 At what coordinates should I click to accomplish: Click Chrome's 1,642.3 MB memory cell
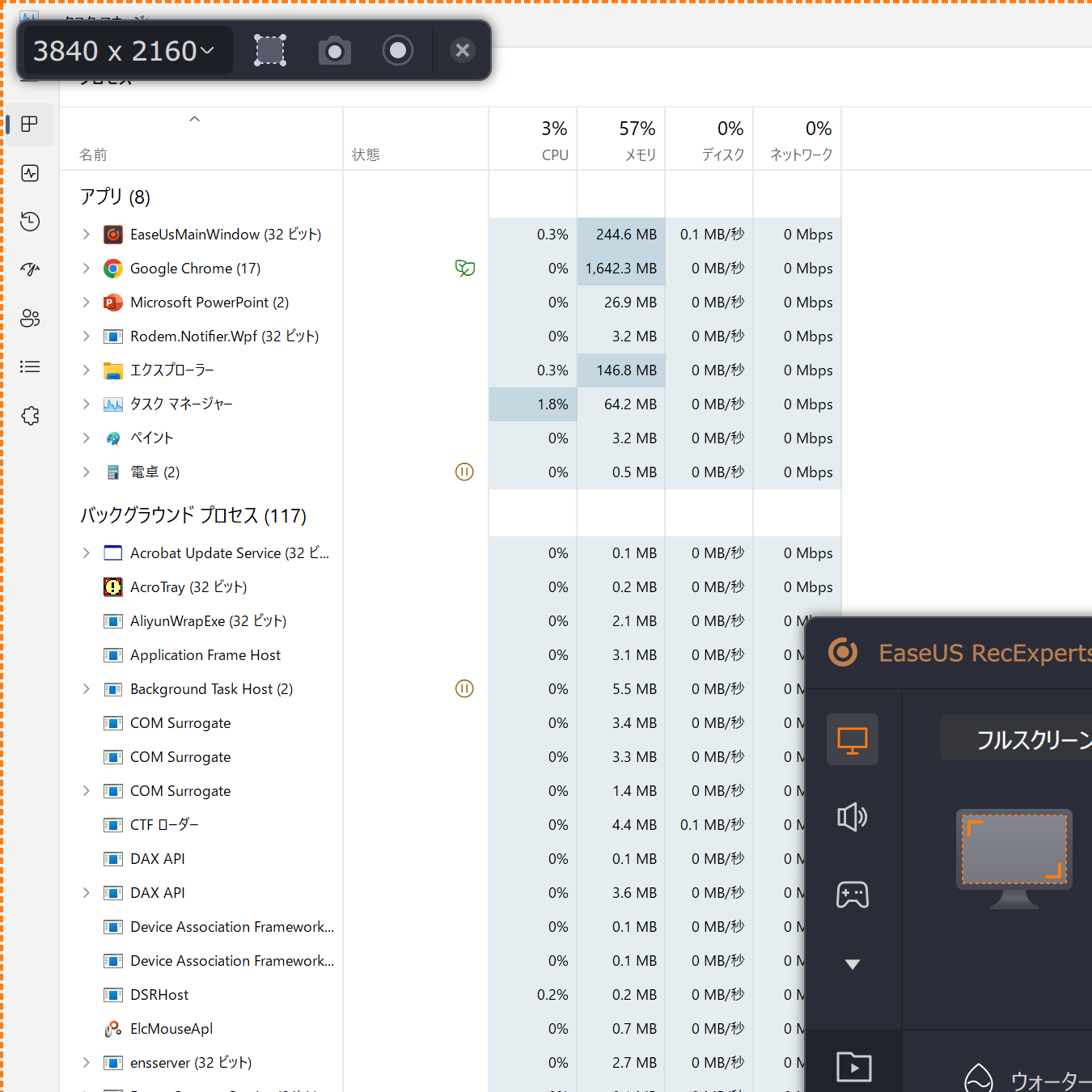click(x=621, y=269)
